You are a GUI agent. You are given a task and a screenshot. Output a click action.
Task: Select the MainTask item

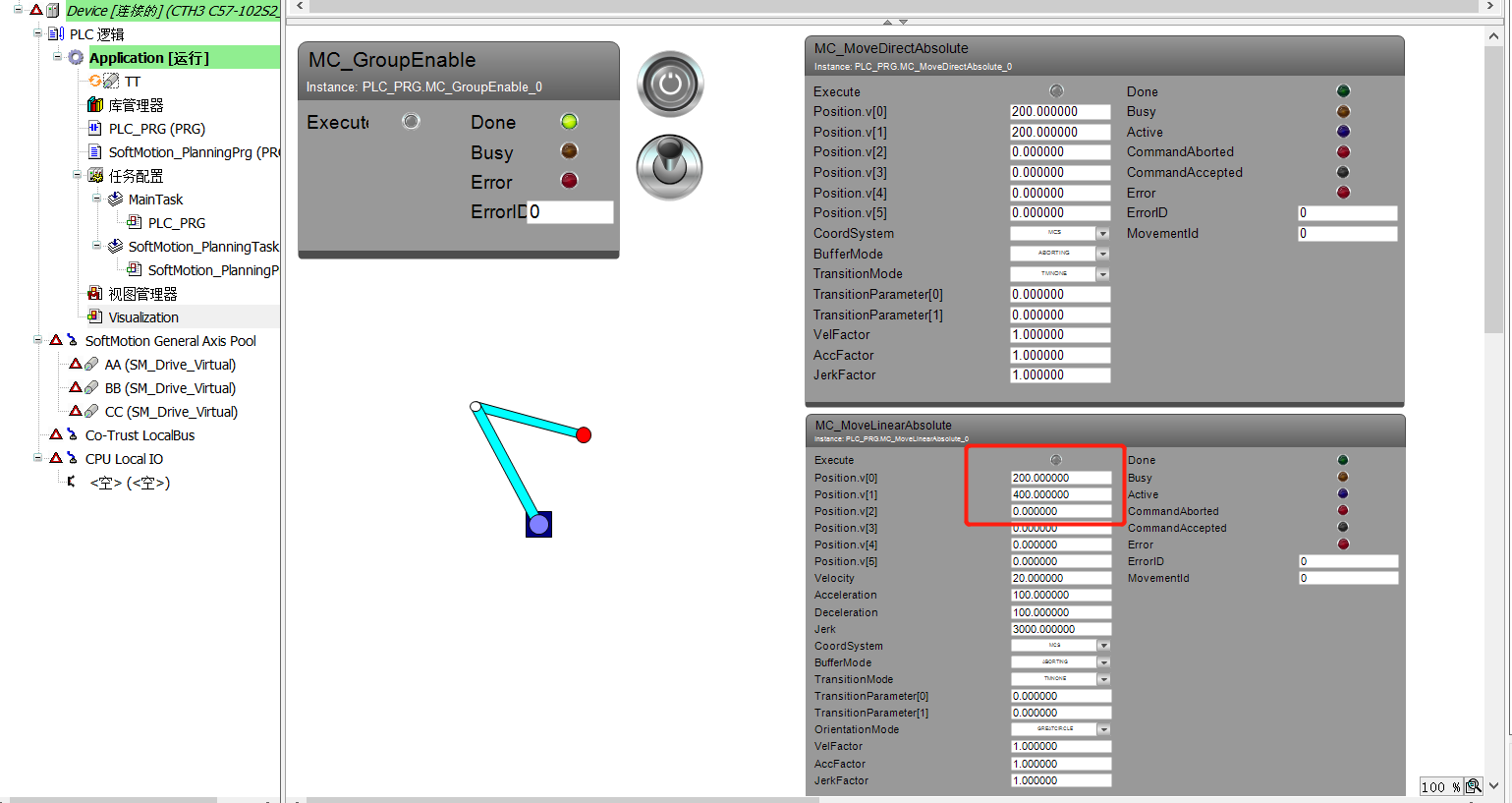pos(155,200)
